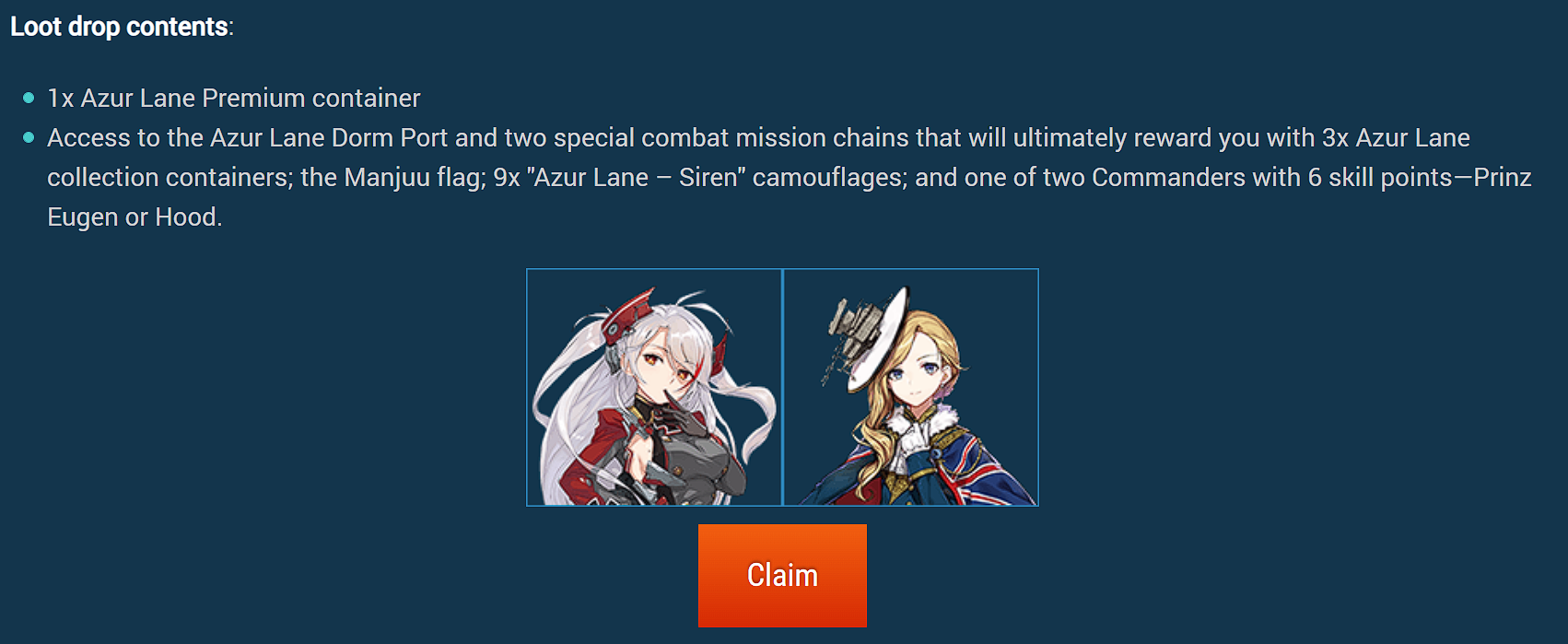This screenshot has height=644, width=1568.
Task: Click the 'Loot drop contents' heading
Action: [122, 27]
